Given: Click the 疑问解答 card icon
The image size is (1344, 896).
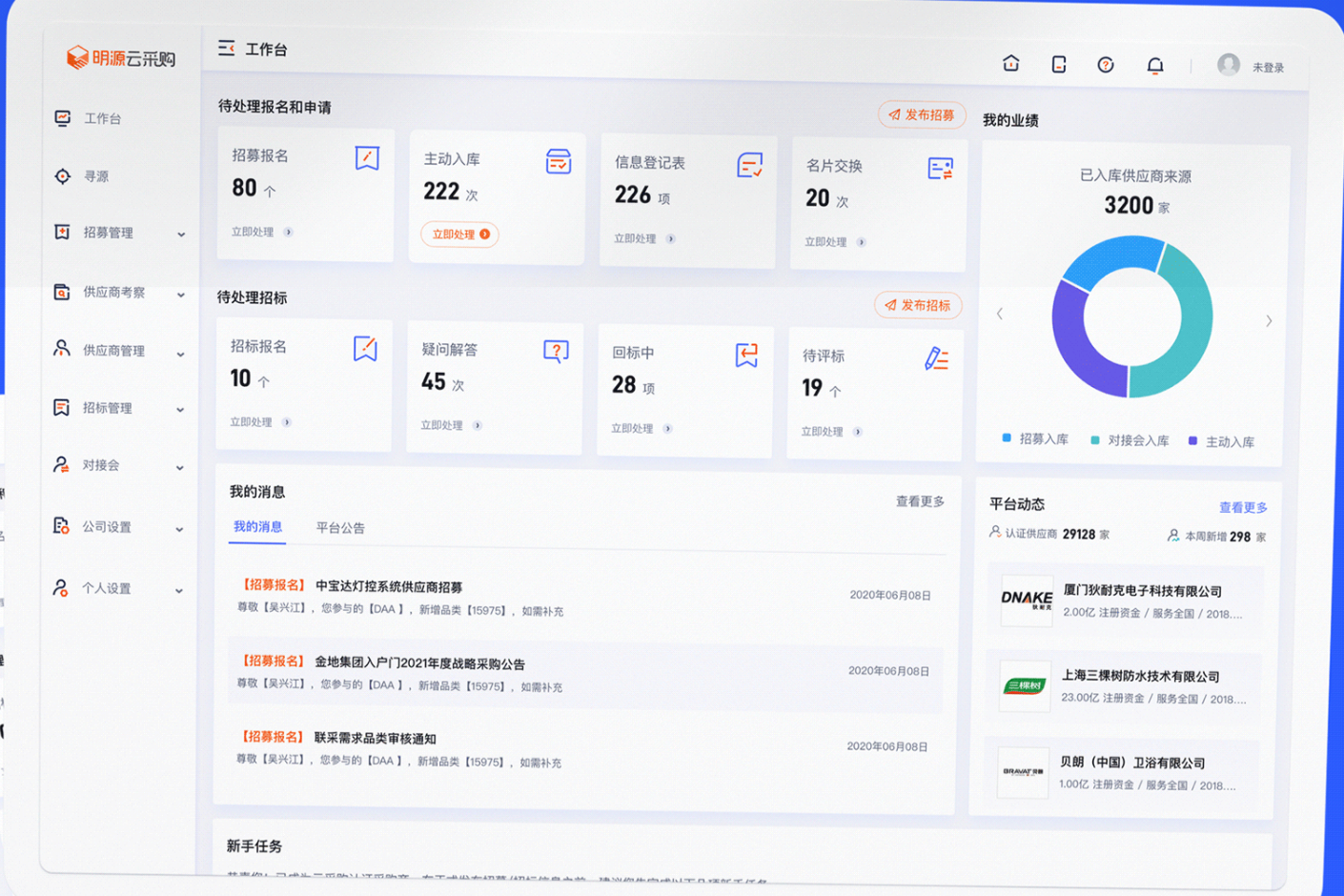Looking at the screenshot, I should coord(556,352).
